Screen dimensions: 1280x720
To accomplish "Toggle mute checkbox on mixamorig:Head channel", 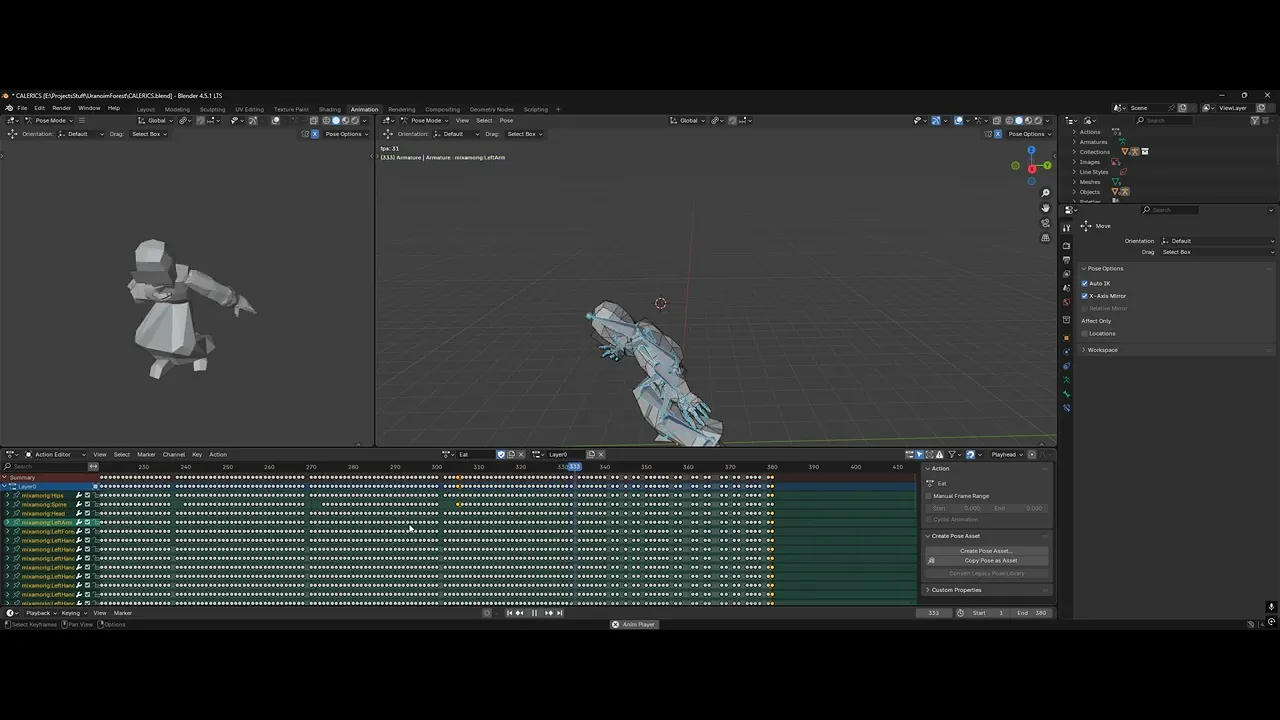I will [87, 513].
